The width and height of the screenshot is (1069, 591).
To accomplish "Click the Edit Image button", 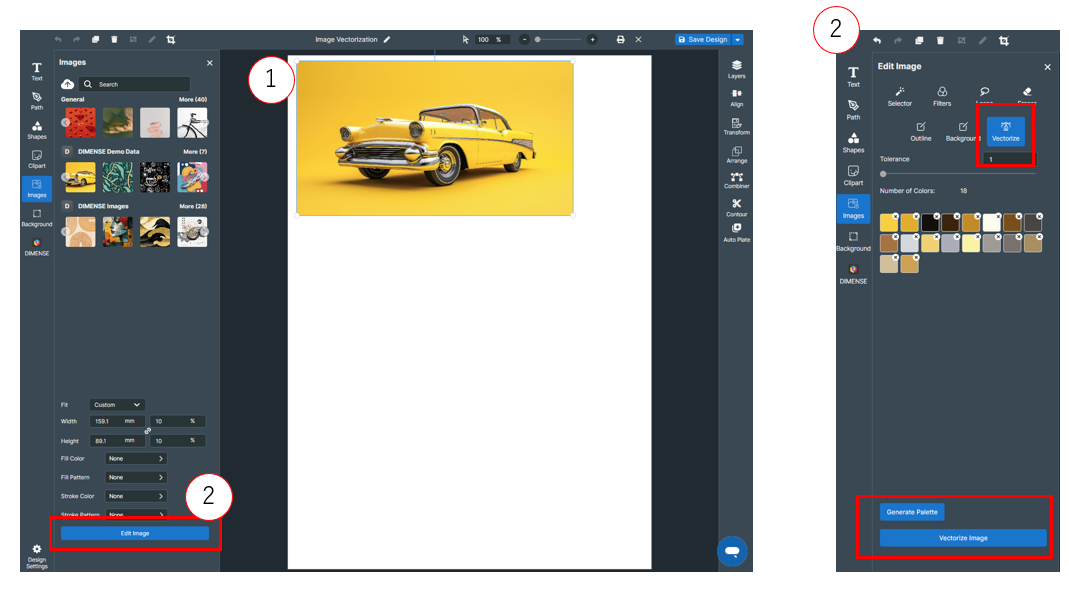I will click(135, 533).
